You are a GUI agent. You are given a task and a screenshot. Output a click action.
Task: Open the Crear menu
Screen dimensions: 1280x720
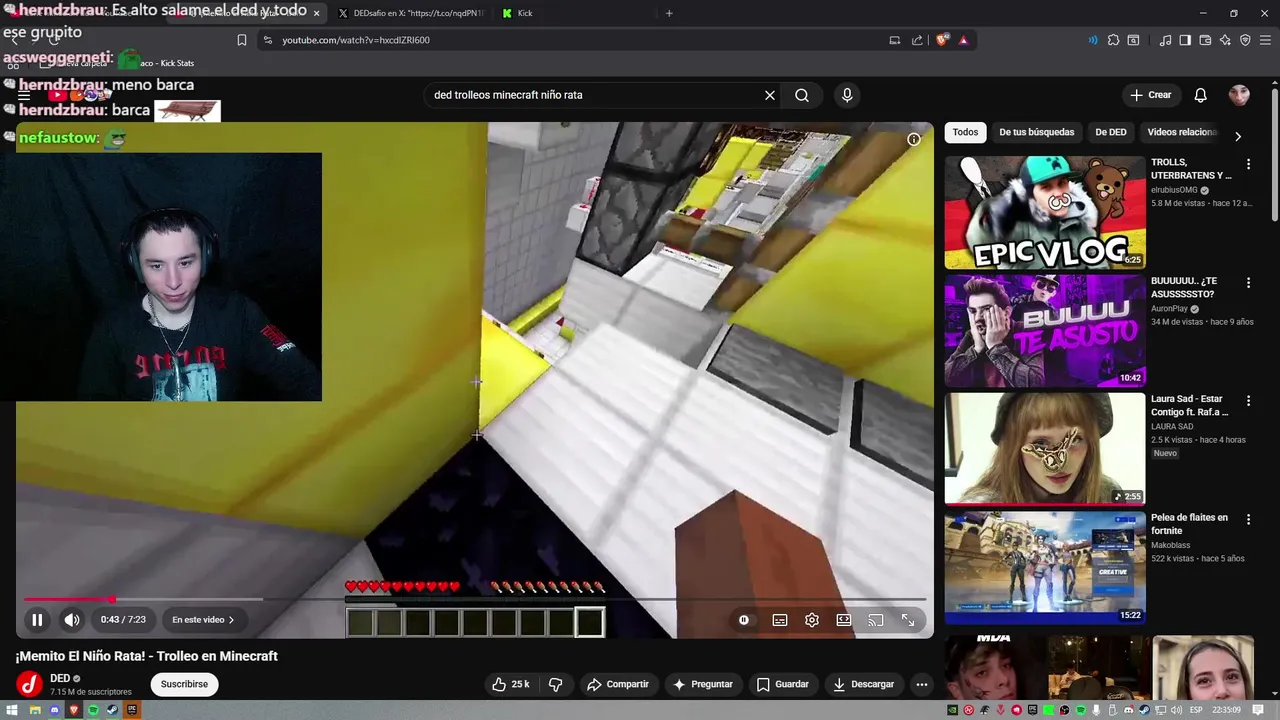[x=1150, y=95]
